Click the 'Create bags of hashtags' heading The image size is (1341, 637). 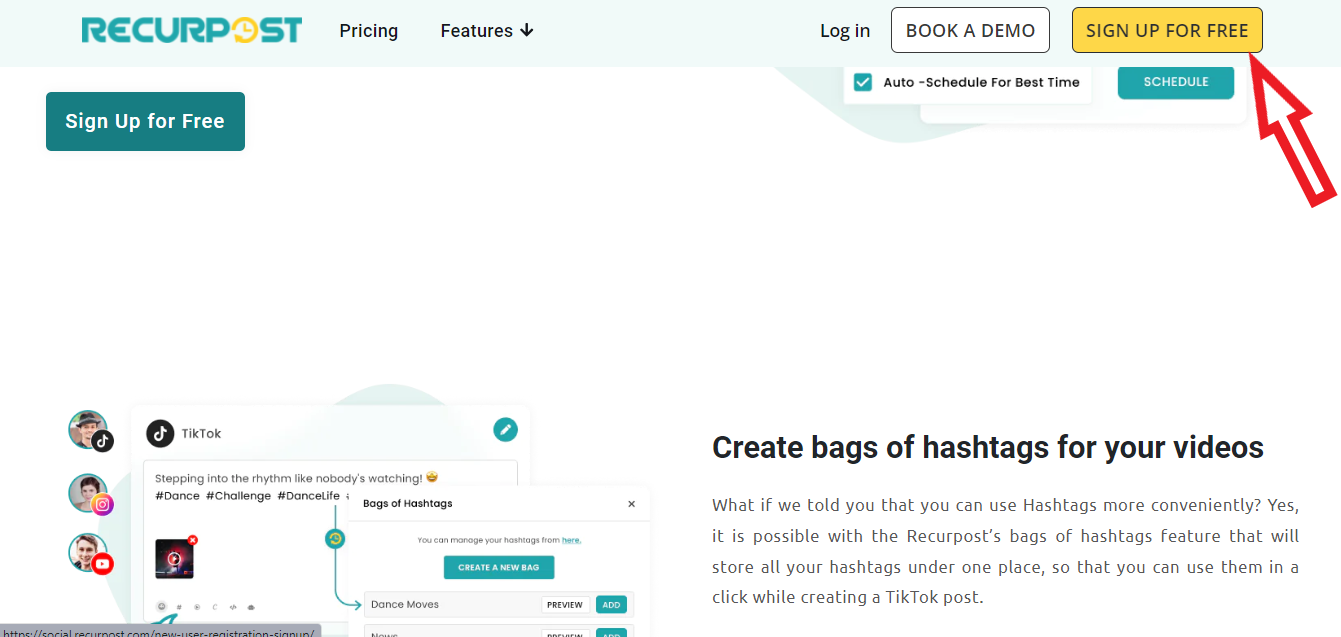click(988, 447)
